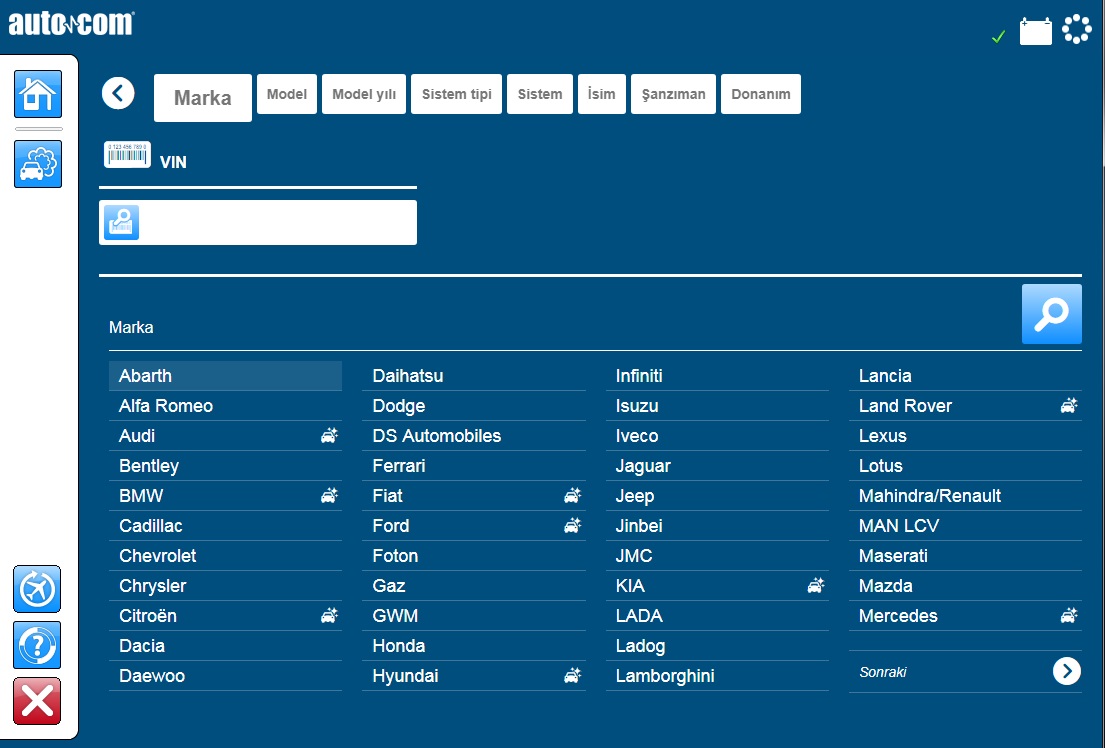Open the Şanzıman tab
Viewport: 1105px width, 748px height.
click(x=673, y=94)
